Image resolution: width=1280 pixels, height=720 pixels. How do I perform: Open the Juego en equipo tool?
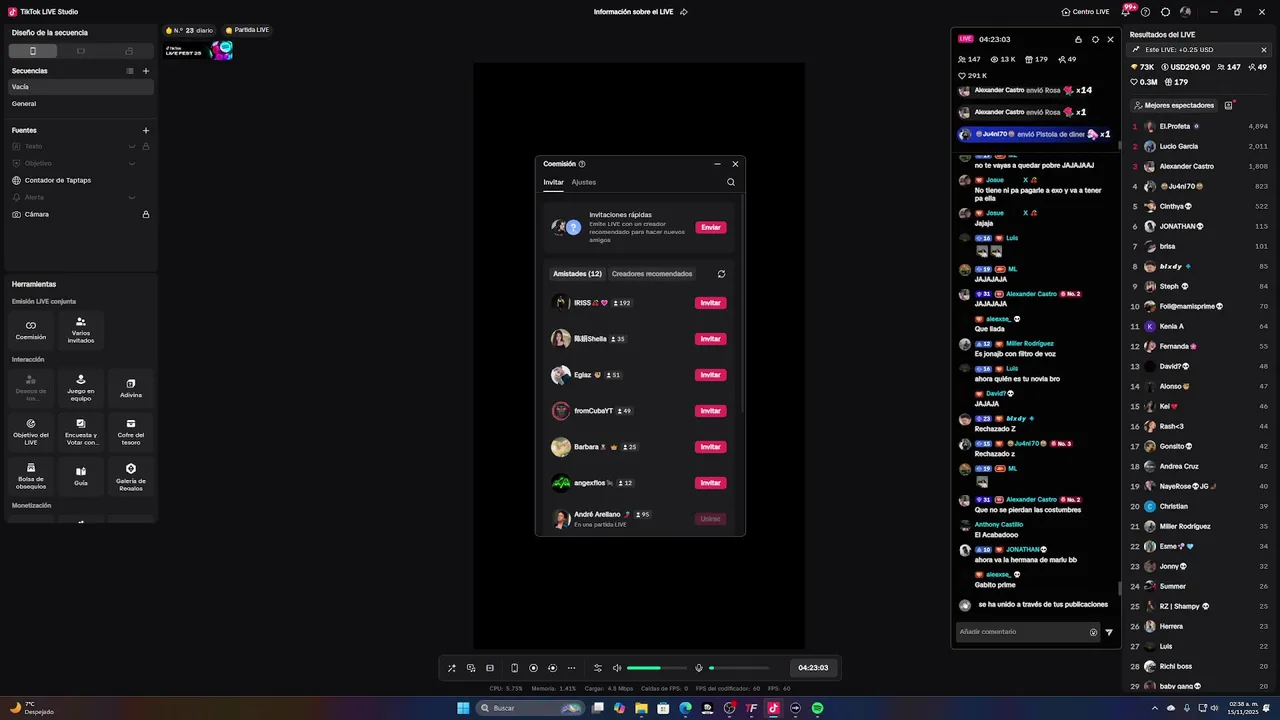(81, 388)
